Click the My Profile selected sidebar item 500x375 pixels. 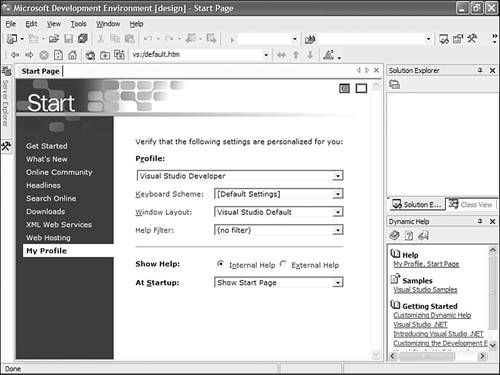point(68,251)
